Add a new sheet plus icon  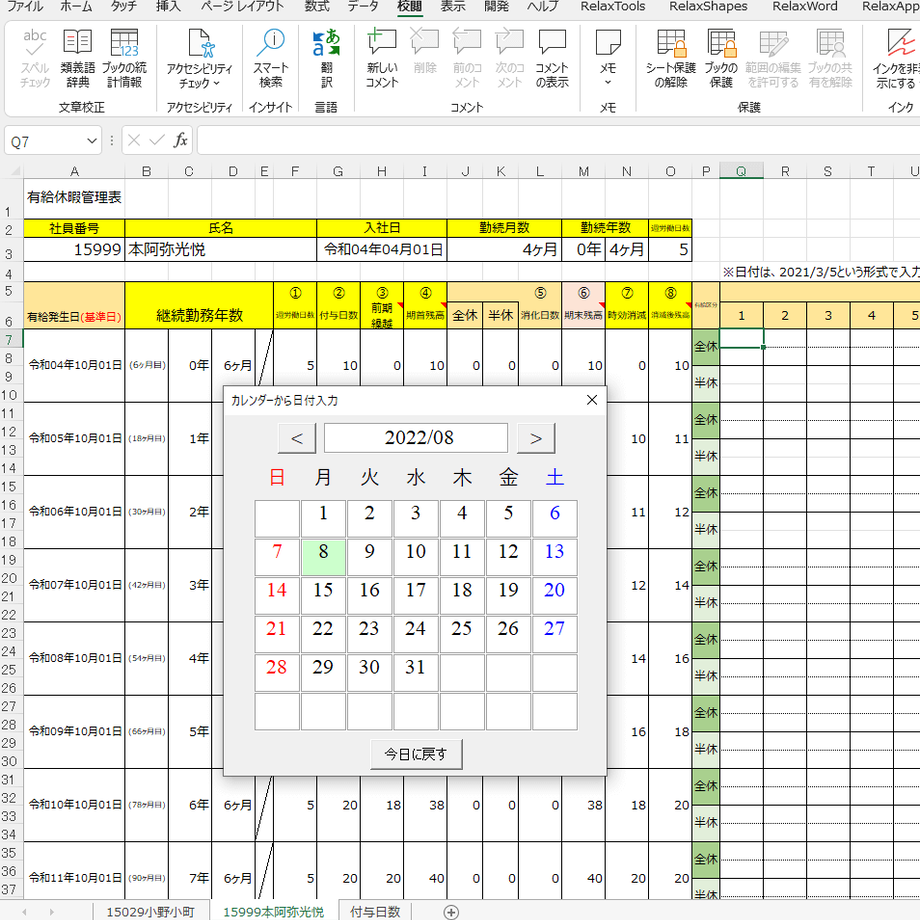coord(451,912)
